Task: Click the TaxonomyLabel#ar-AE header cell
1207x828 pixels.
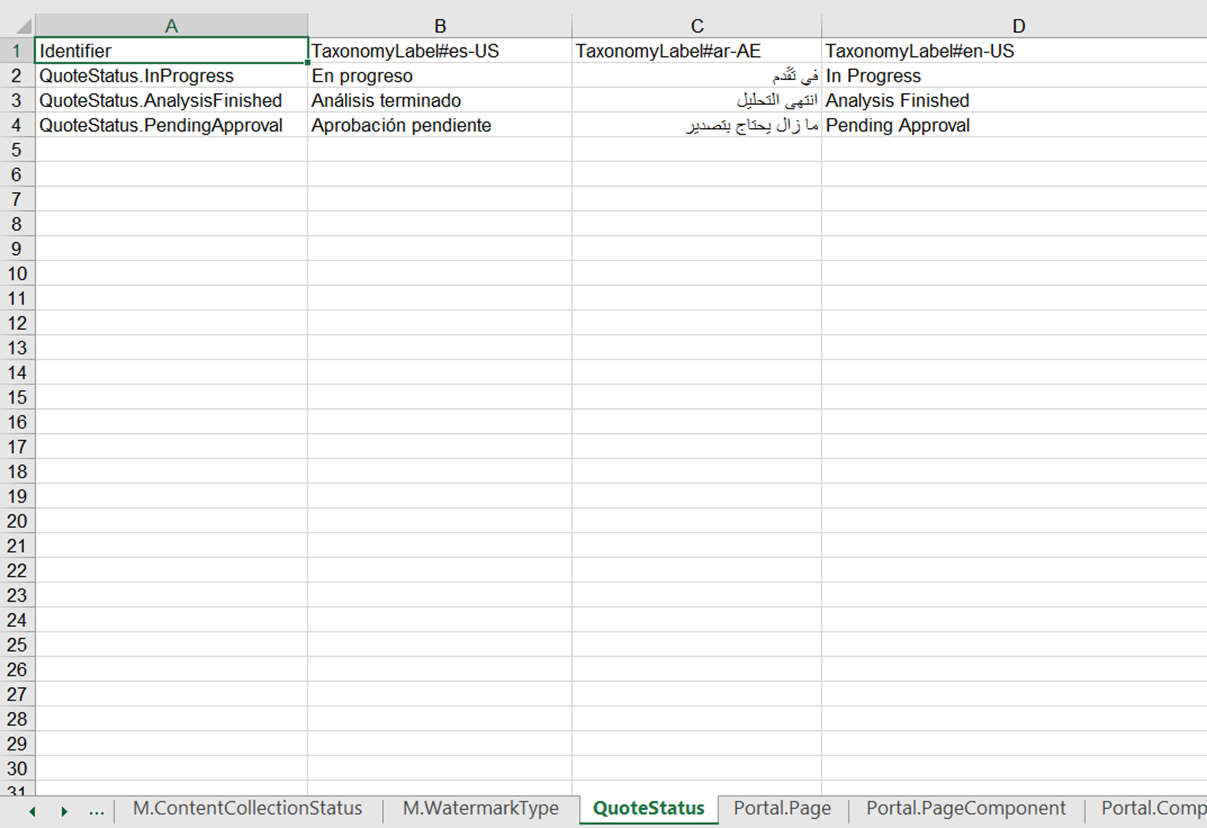Action: pos(697,50)
